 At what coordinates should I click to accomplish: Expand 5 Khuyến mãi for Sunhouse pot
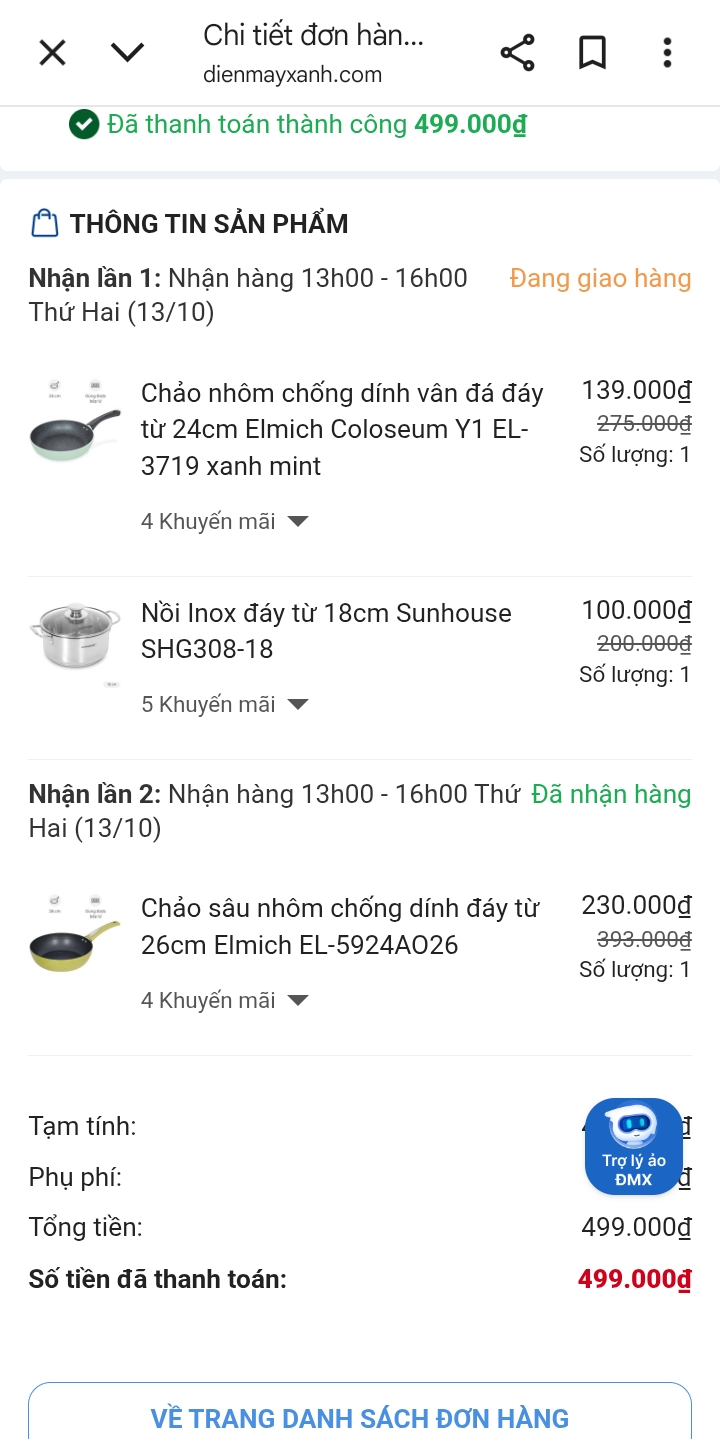[225, 704]
